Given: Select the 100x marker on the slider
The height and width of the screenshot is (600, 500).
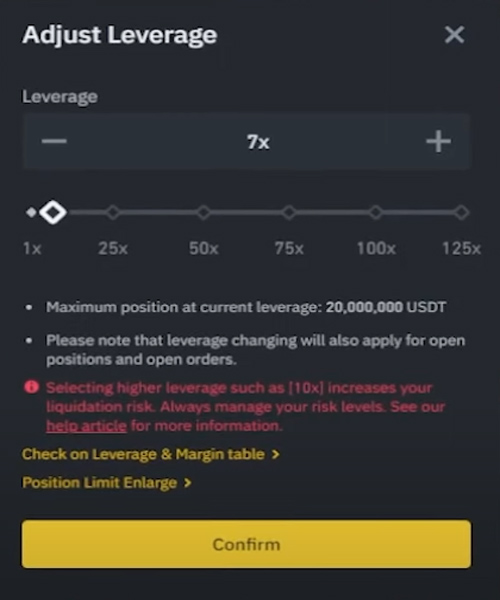Looking at the screenshot, I should pos(376,212).
